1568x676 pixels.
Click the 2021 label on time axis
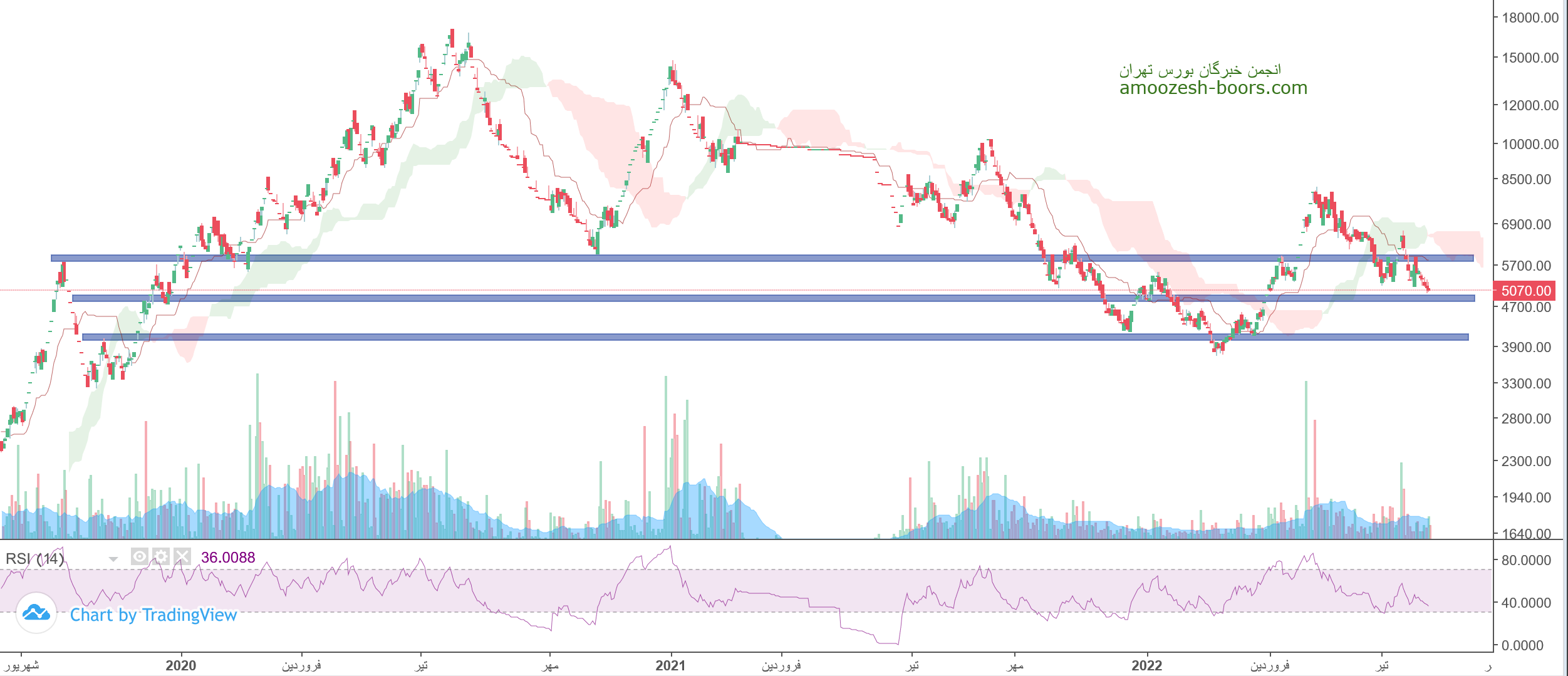point(670,665)
